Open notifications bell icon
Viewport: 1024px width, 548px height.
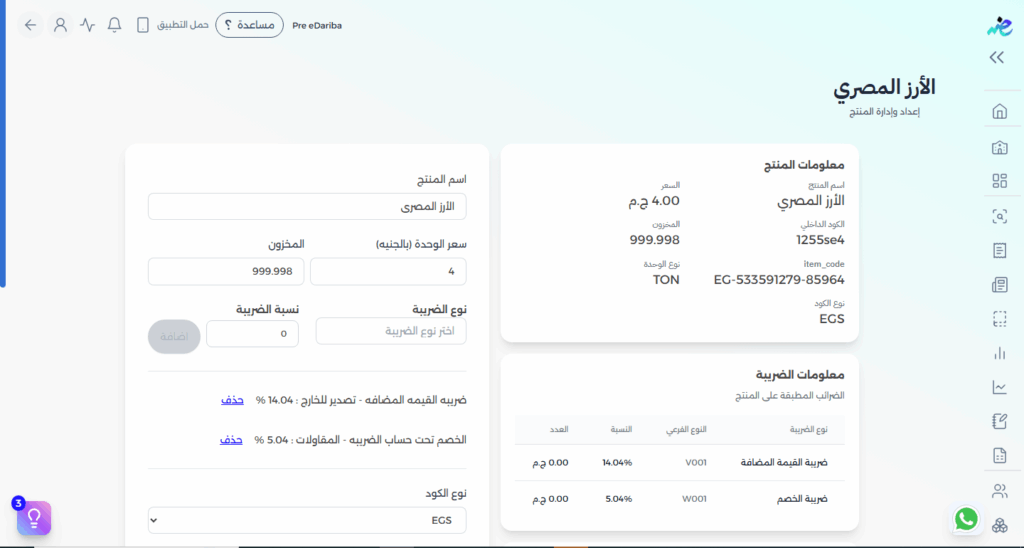[x=114, y=25]
